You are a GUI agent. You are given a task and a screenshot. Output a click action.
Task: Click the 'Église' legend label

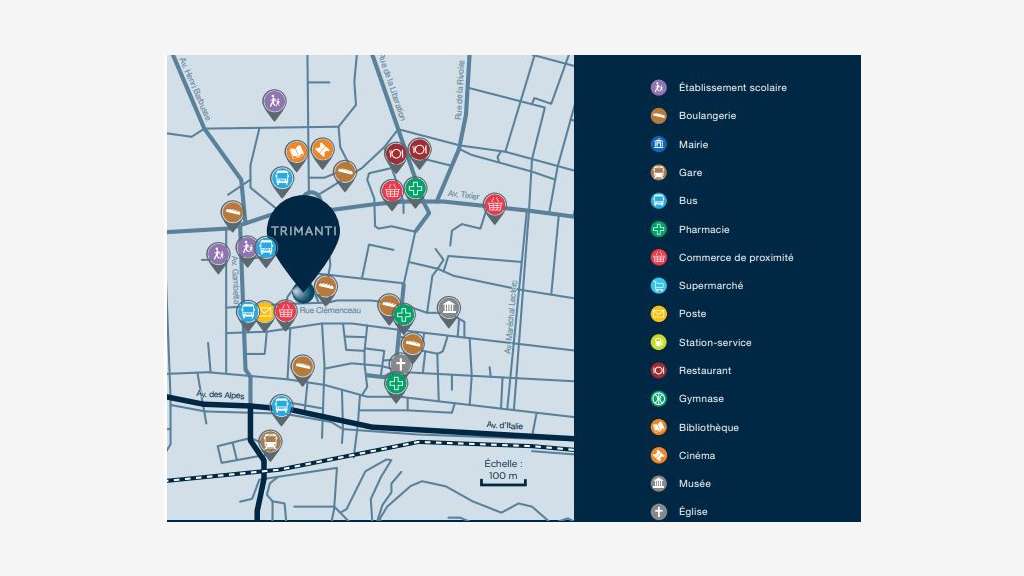pos(693,511)
